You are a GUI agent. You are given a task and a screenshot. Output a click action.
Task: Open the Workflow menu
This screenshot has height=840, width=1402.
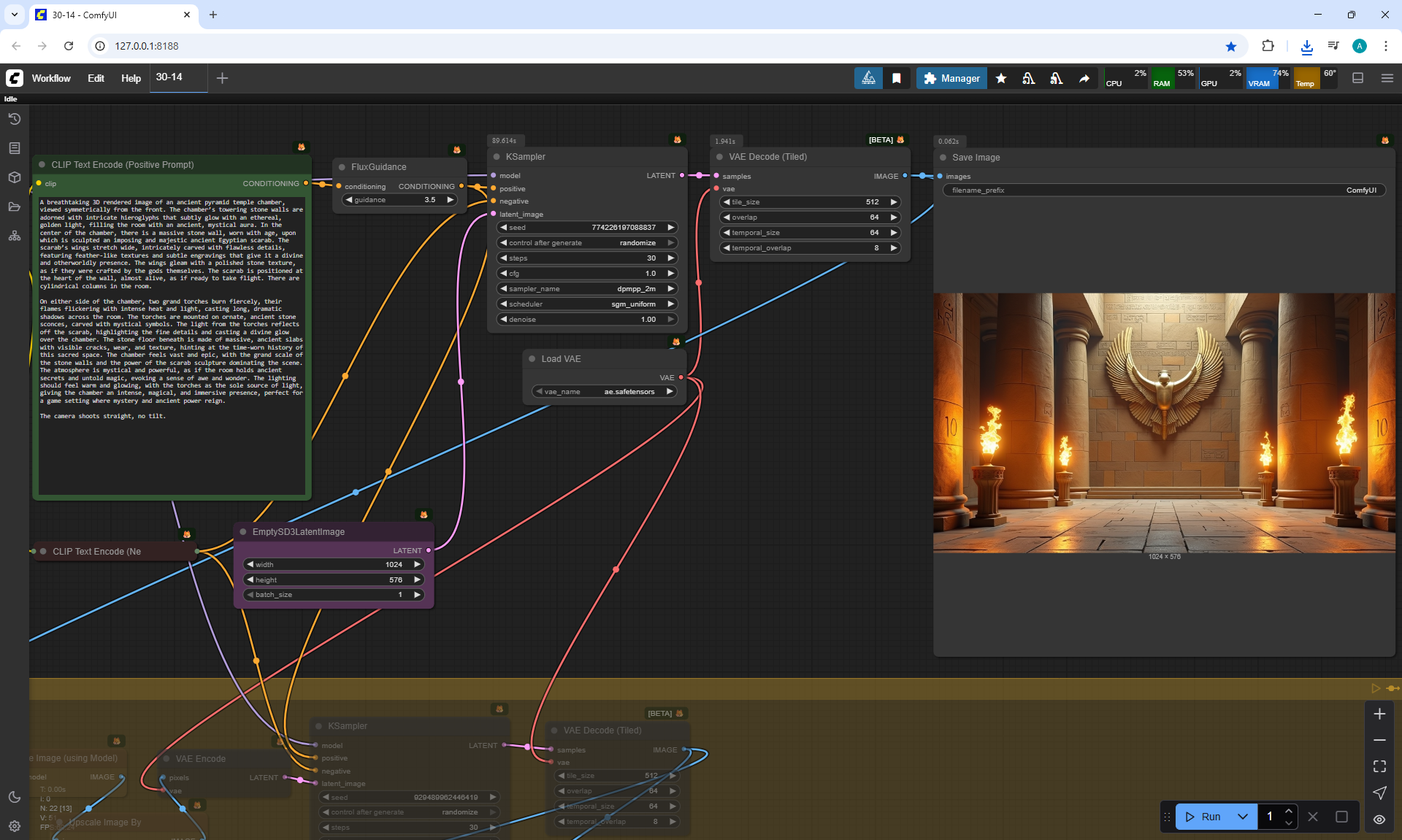coord(51,78)
